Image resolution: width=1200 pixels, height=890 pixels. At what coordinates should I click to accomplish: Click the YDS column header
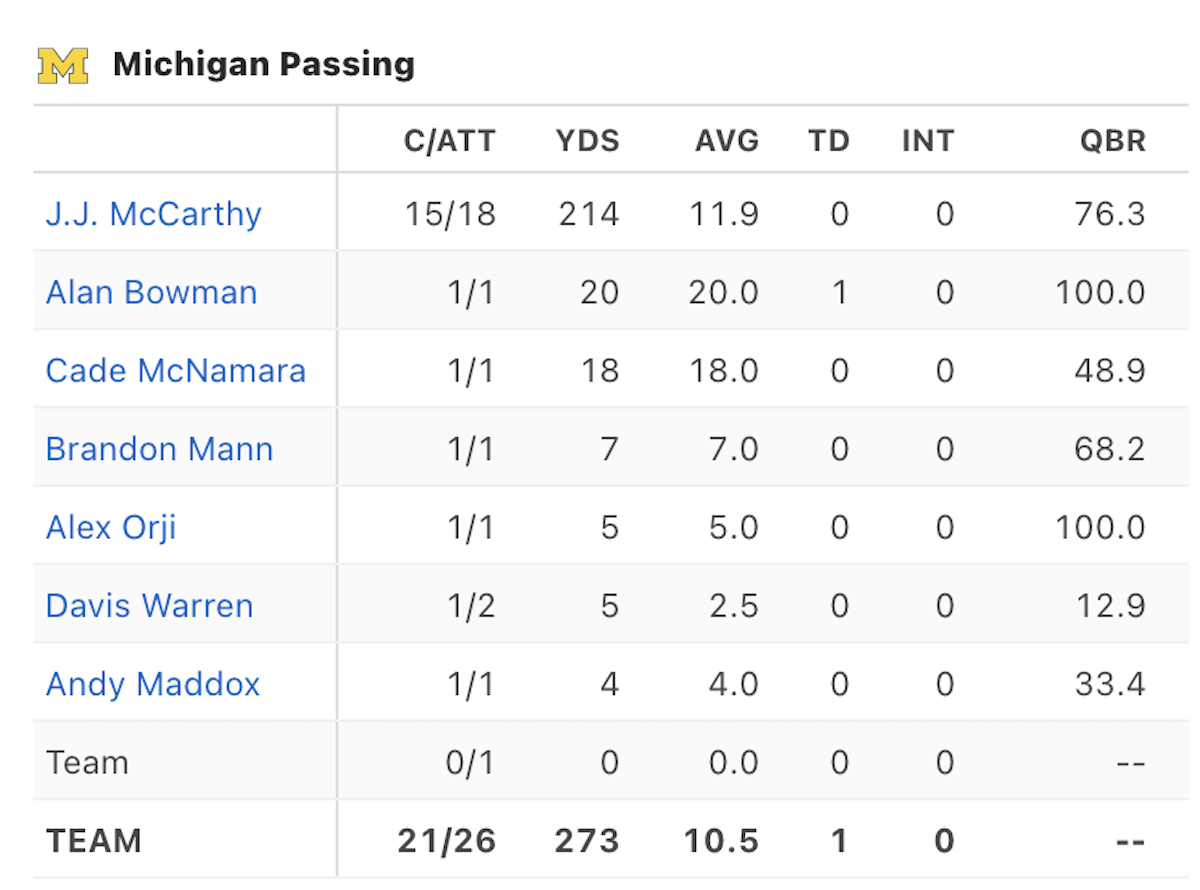[588, 141]
